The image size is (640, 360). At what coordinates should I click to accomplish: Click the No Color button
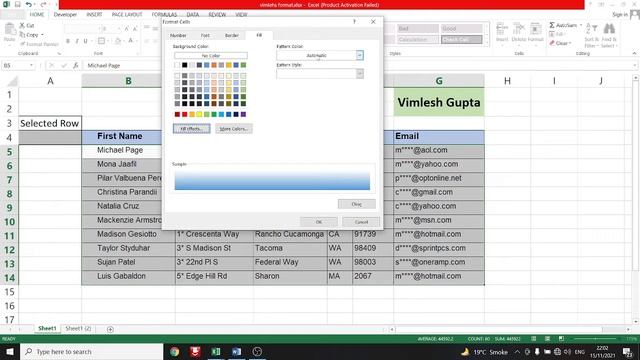pos(211,56)
